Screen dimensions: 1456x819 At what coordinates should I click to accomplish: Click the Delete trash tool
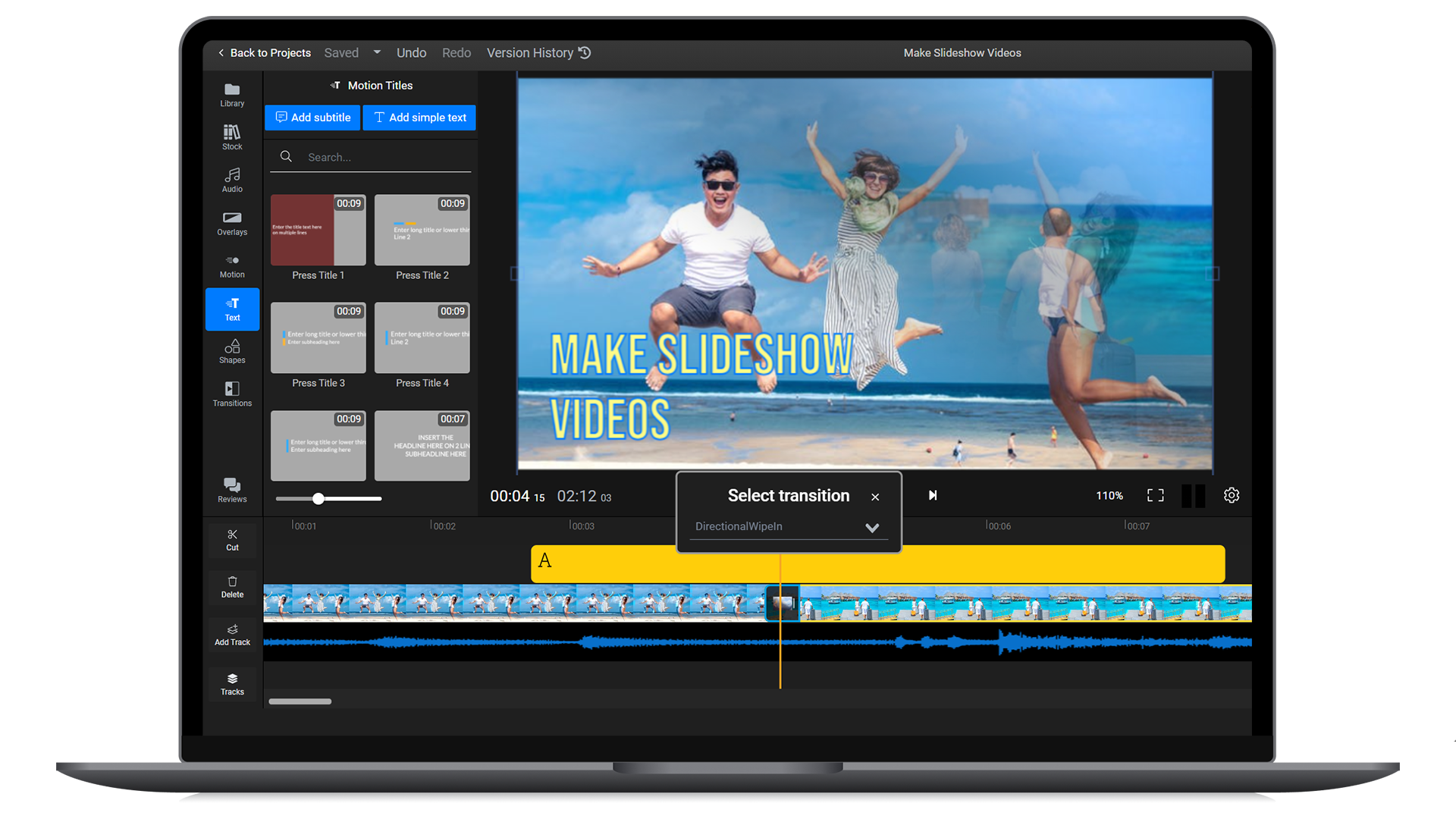point(232,588)
